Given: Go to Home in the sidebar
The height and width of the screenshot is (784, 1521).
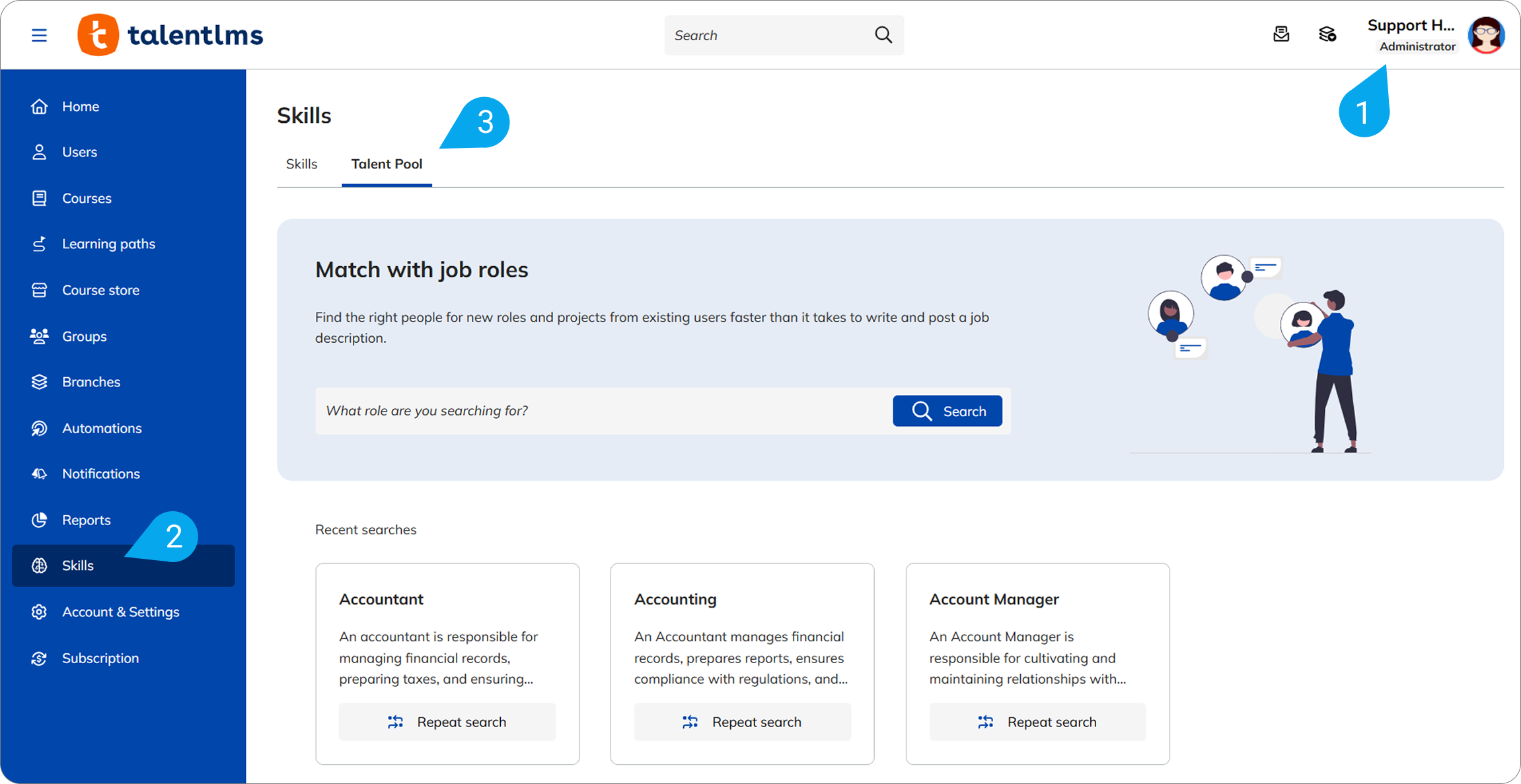Looking at the screenshot, I should 80,106.
